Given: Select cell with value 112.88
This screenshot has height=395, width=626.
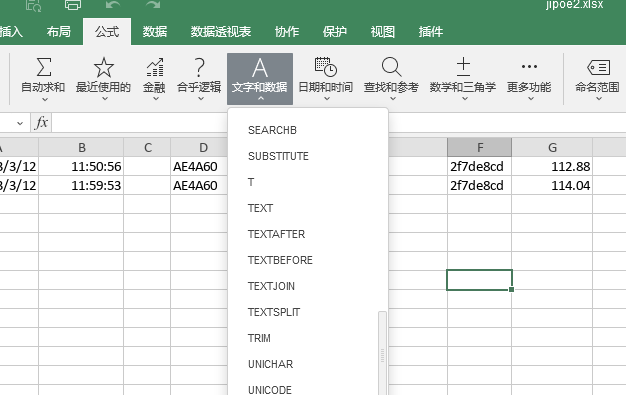Looking at the screenshot, I should (552, 166).
